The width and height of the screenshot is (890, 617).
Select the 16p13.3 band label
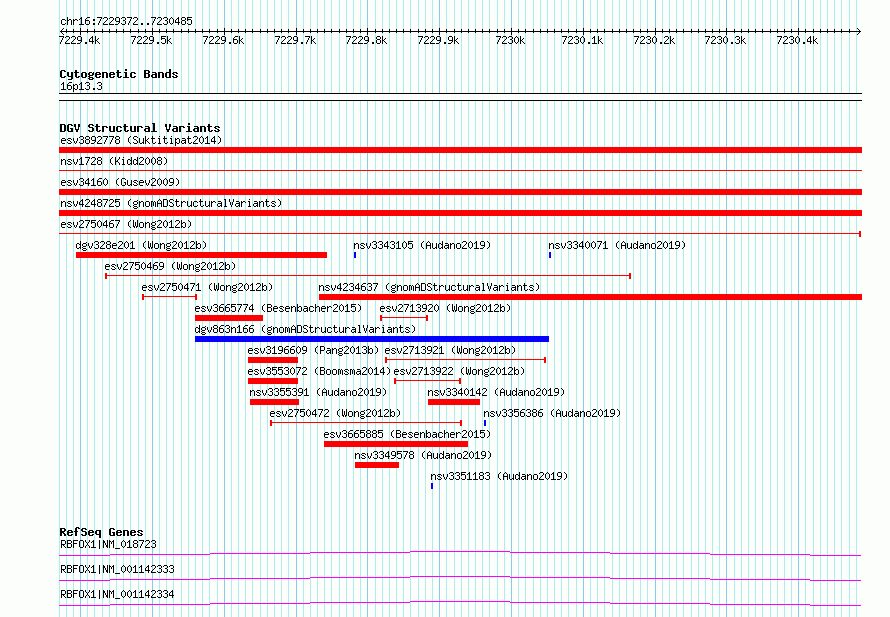click(x=81, y=86)
